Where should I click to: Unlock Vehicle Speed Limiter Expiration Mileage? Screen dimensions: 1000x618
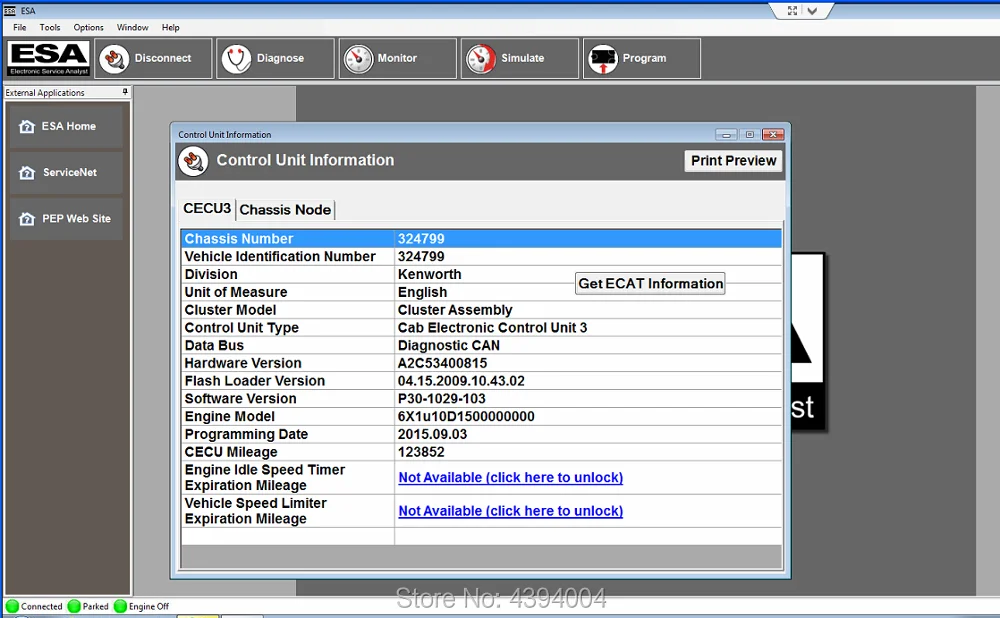[x=511, y=511]
